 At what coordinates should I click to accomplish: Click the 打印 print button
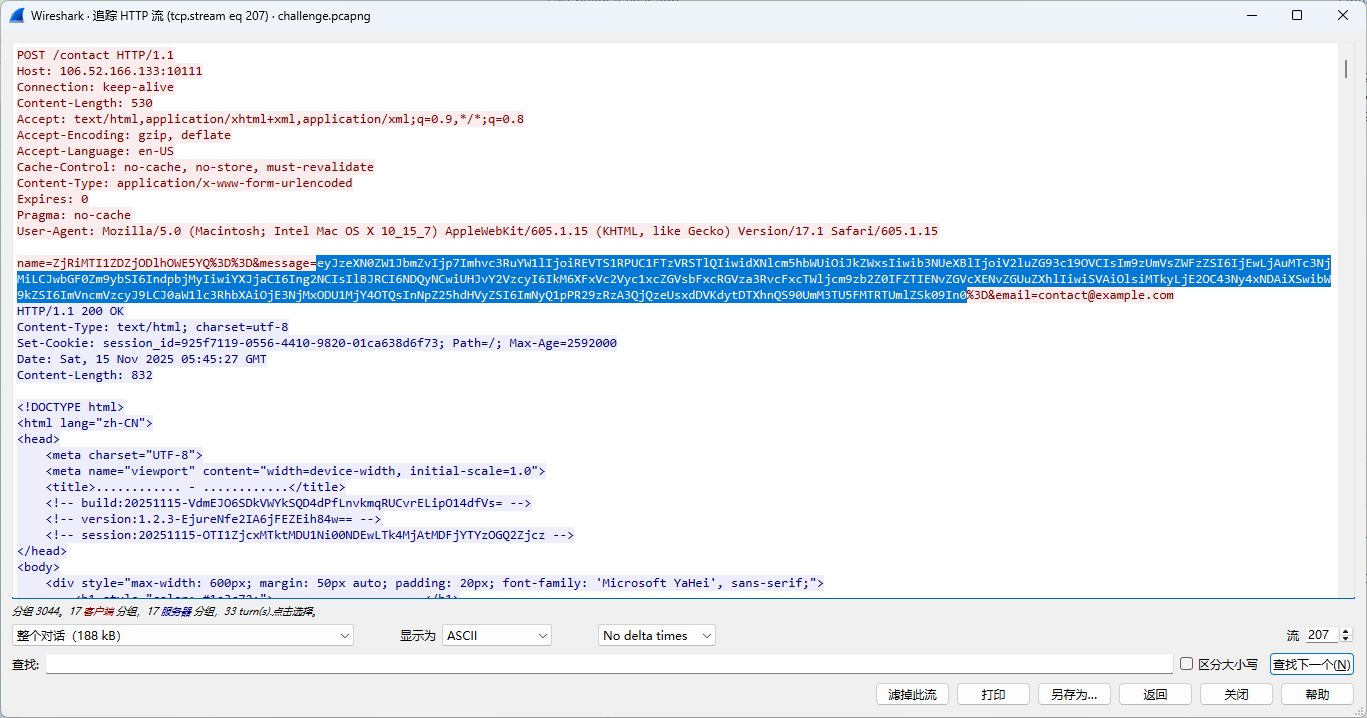click(x=993, y=694)
